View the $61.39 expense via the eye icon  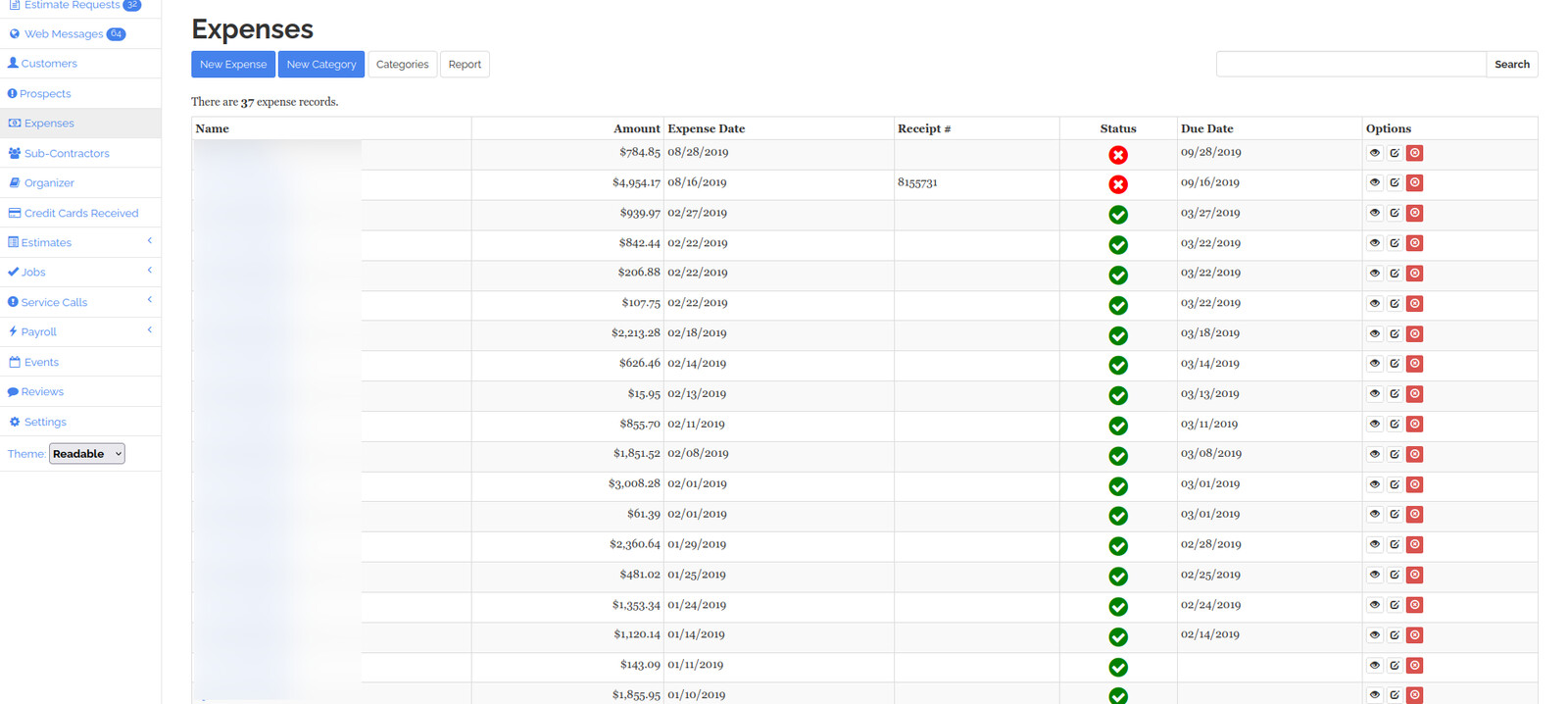tap(1374, 515)
